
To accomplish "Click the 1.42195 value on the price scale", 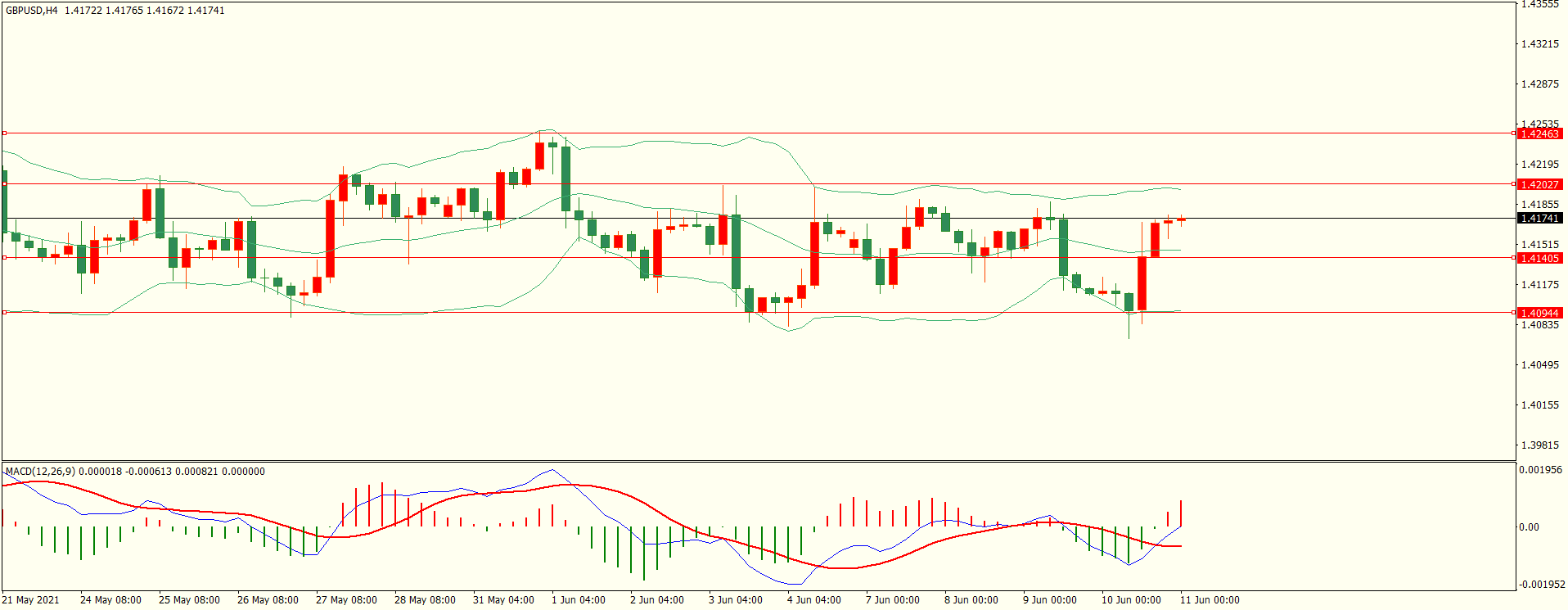I will 1539,165.
